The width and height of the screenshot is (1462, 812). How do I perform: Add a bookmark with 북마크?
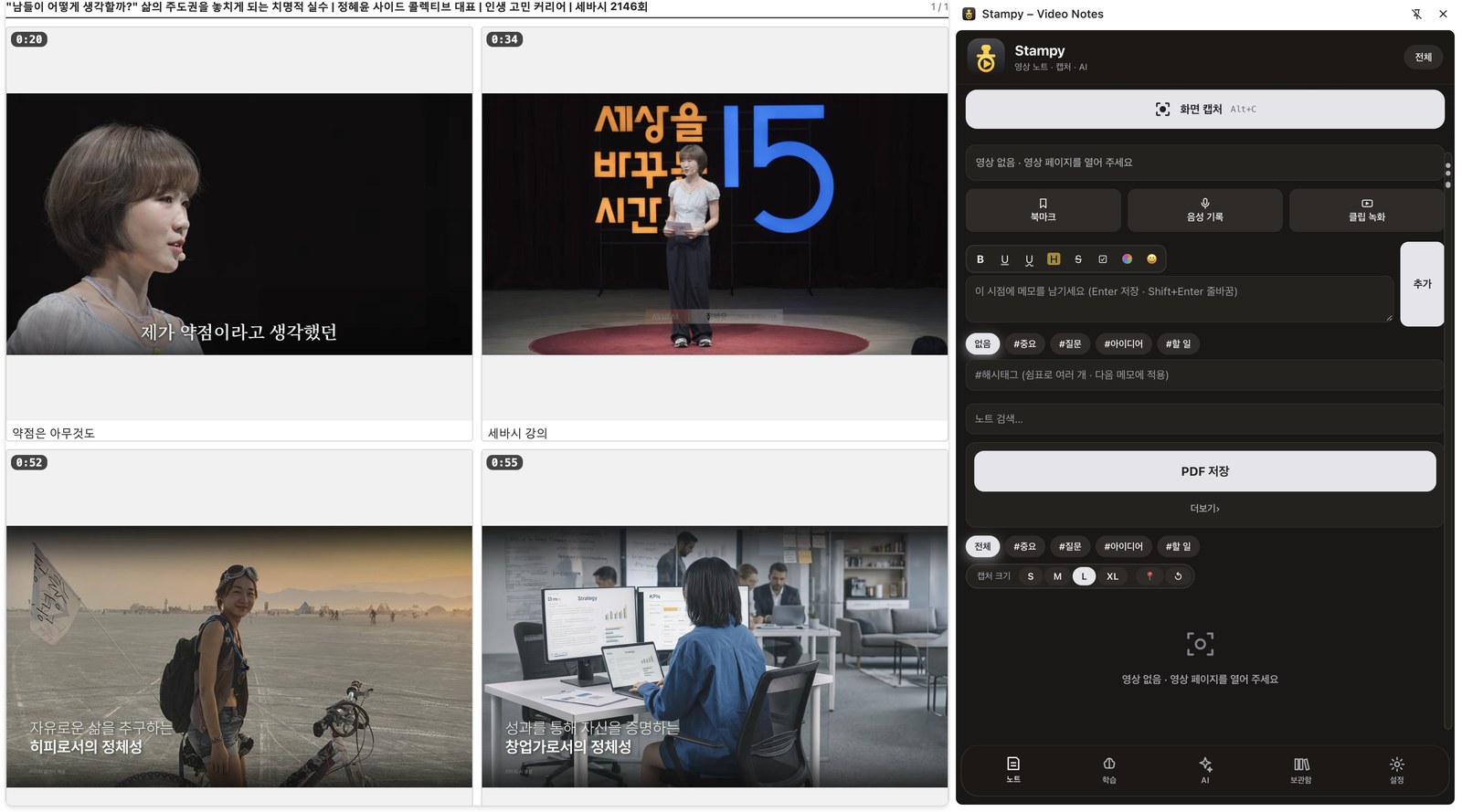1043,210
